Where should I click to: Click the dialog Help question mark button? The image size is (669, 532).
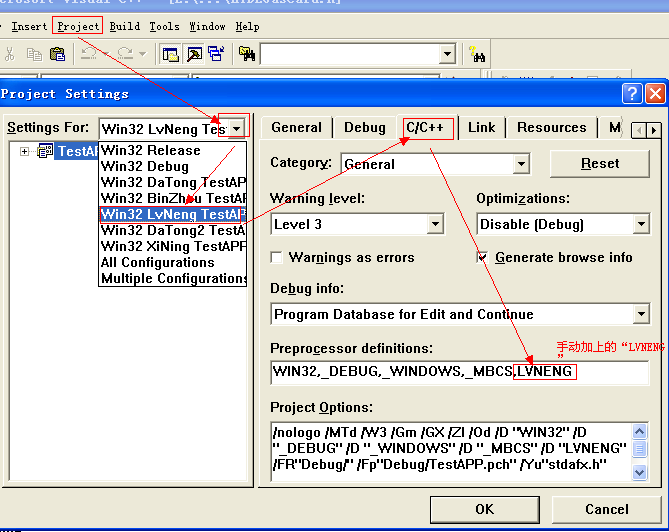(x=631, y=93)
